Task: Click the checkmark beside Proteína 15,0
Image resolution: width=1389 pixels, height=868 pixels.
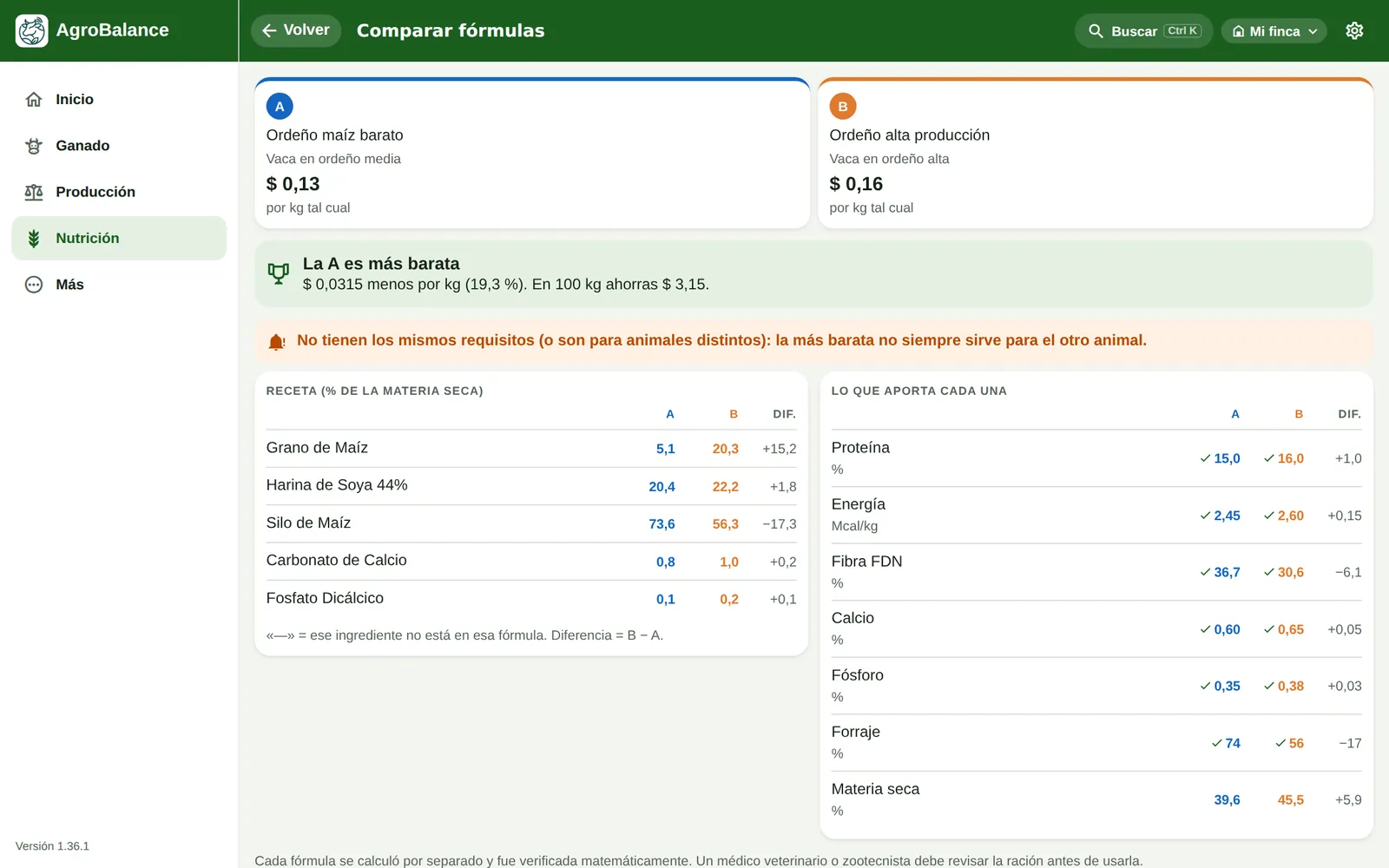Action: coord(1205,458)
